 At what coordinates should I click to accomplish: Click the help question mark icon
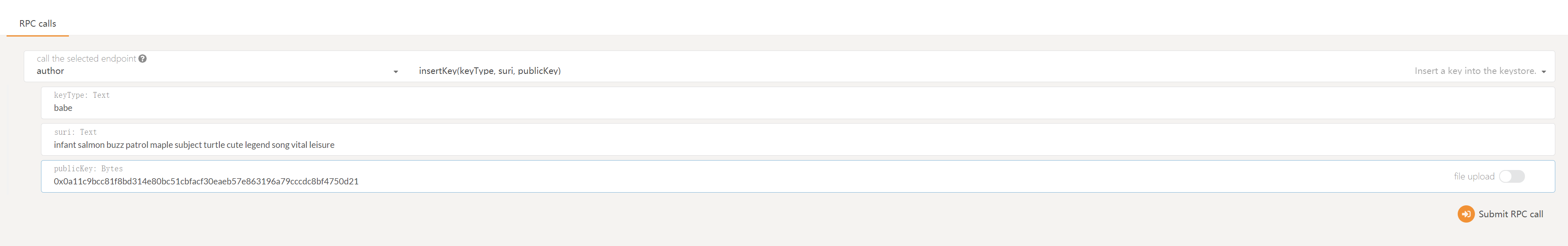(x=142, y=58)
